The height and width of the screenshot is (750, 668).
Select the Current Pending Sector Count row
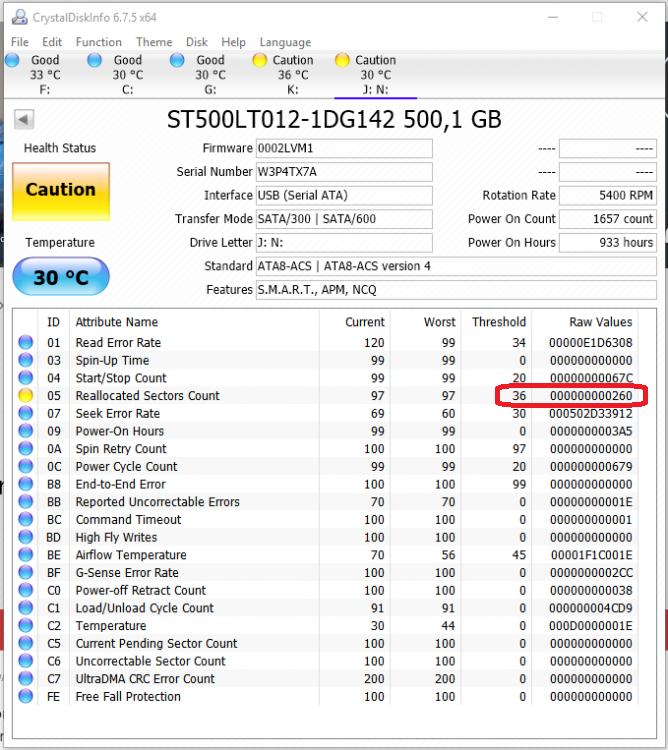click(x=325, y=643)
